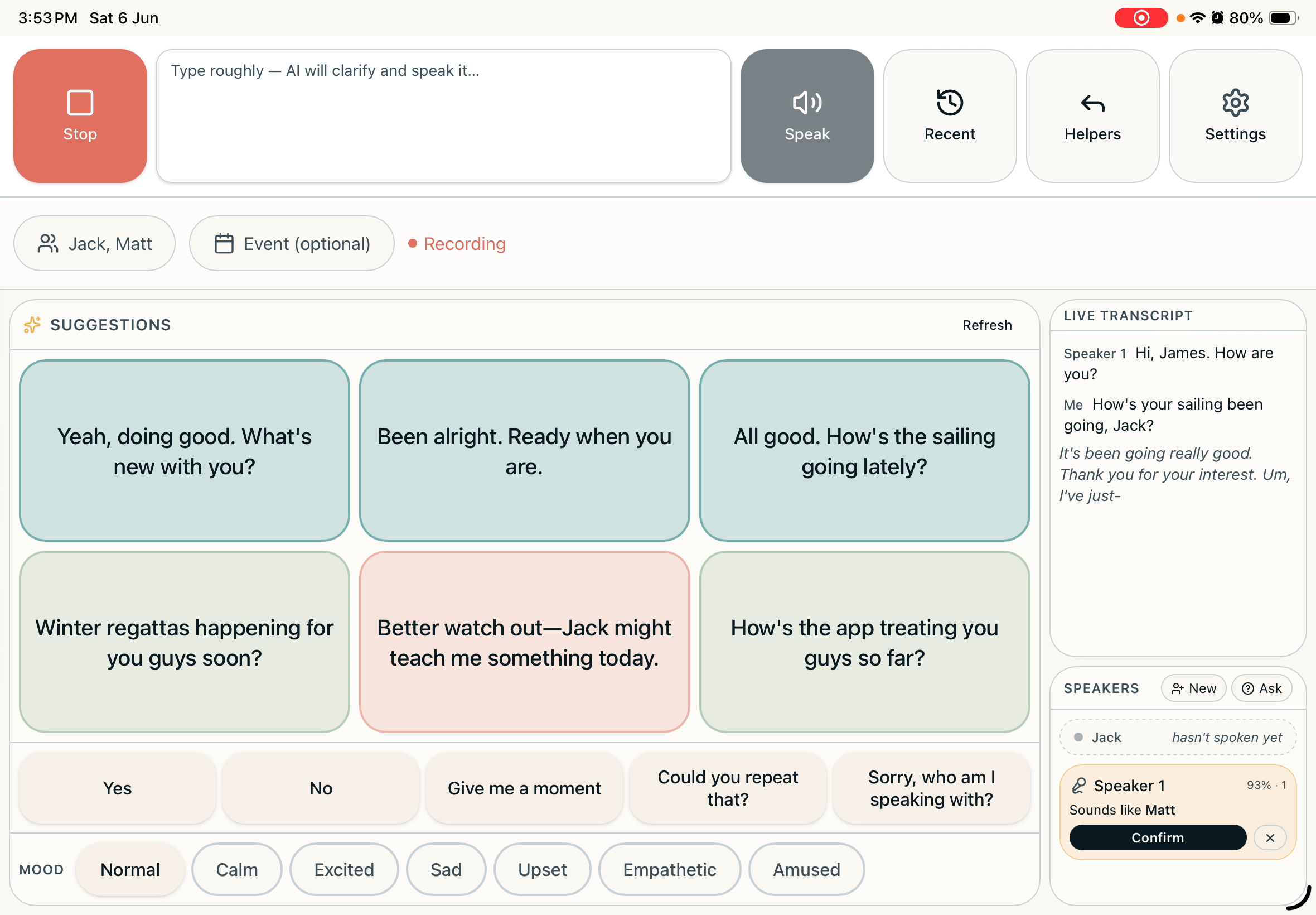Add a New speaker
Screen dimensions: 1316x915
point(1193,688)
